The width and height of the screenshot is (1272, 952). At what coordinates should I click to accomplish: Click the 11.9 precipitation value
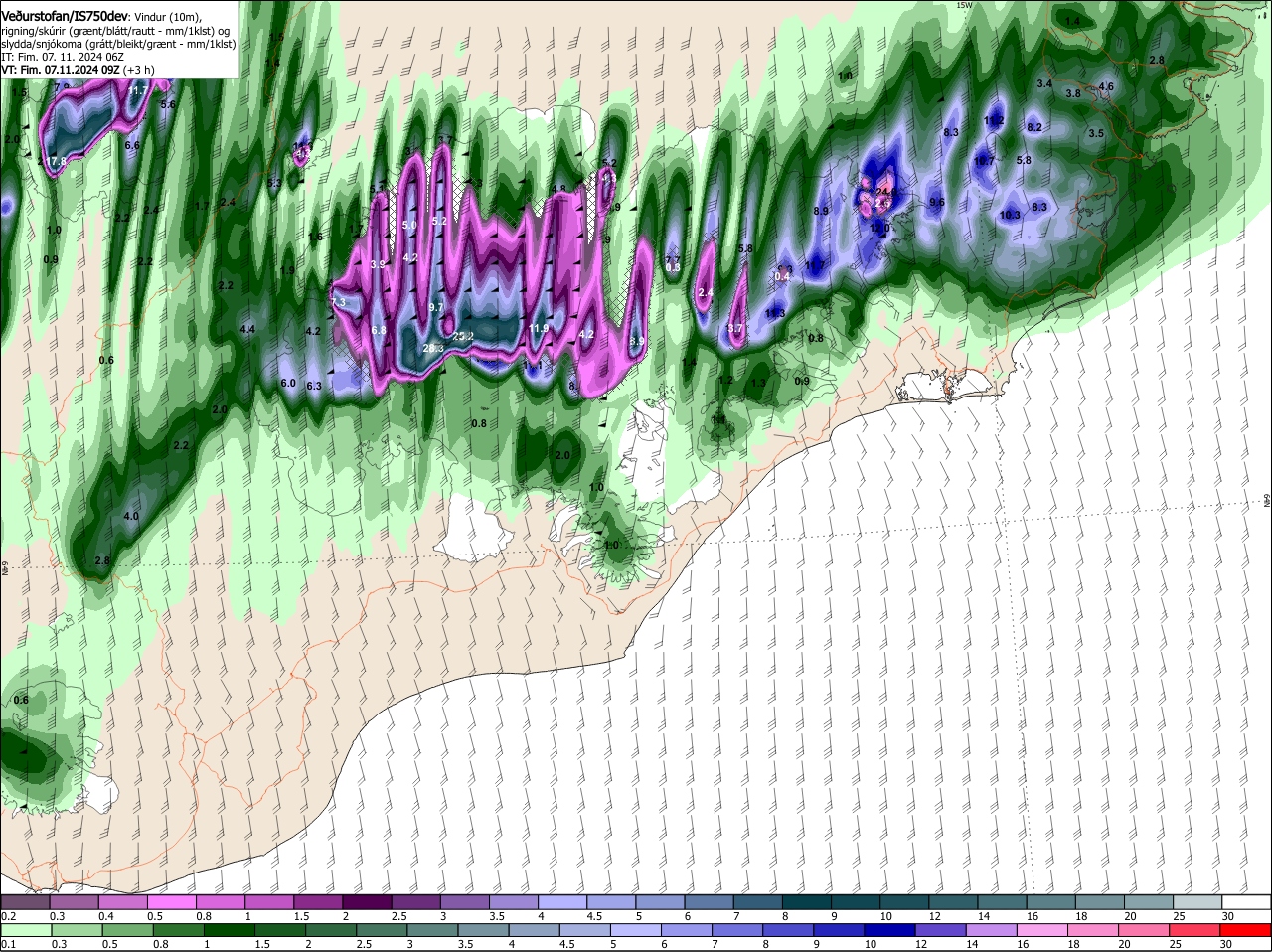[539, 329]
